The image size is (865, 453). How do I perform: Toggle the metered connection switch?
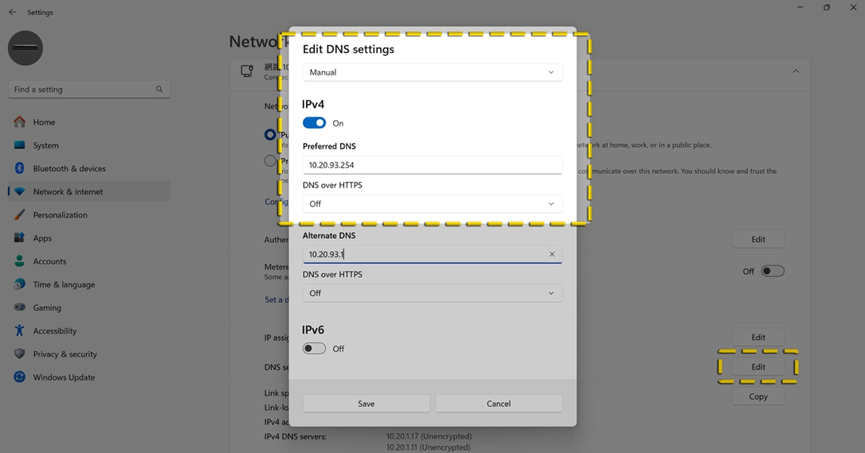click(772, 271)
